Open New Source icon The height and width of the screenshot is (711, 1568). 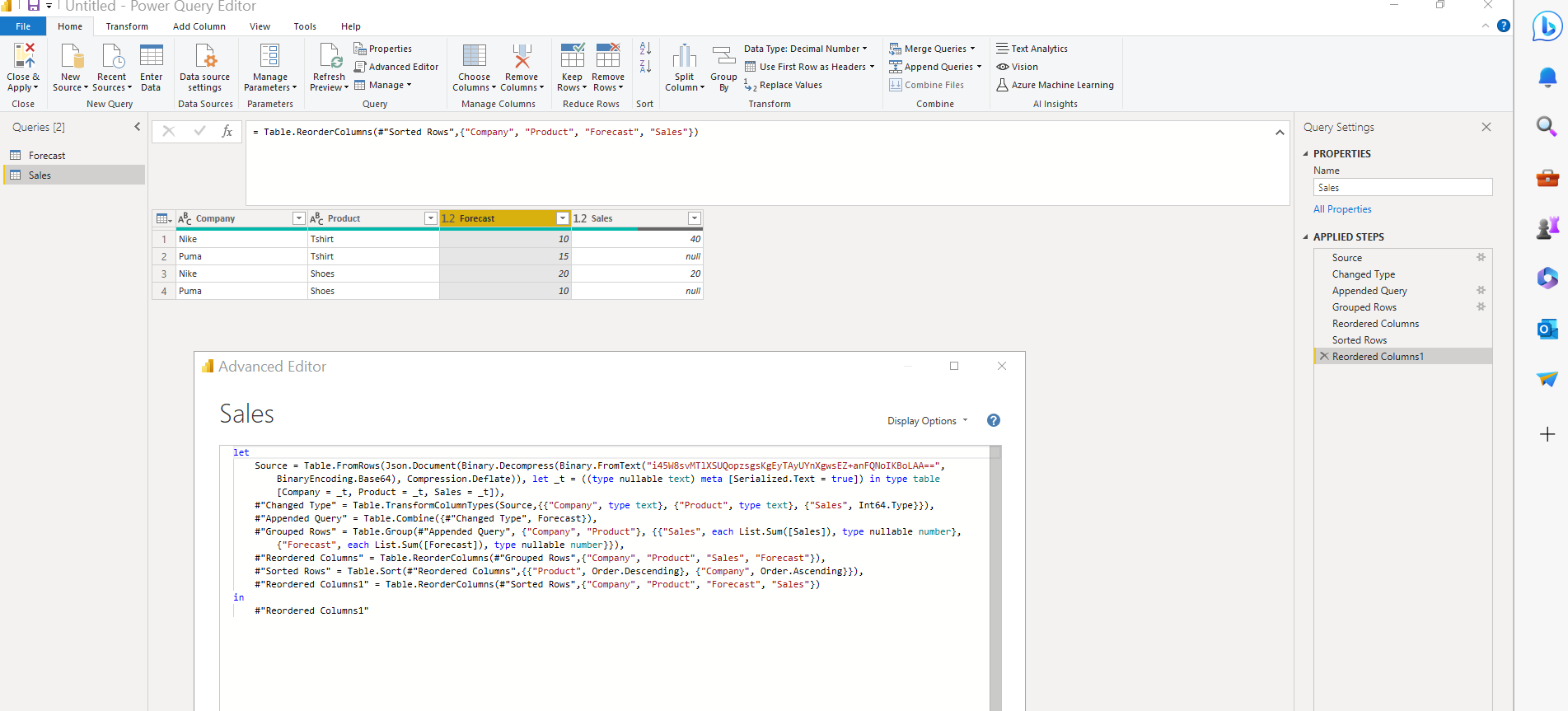click(71, 55)
